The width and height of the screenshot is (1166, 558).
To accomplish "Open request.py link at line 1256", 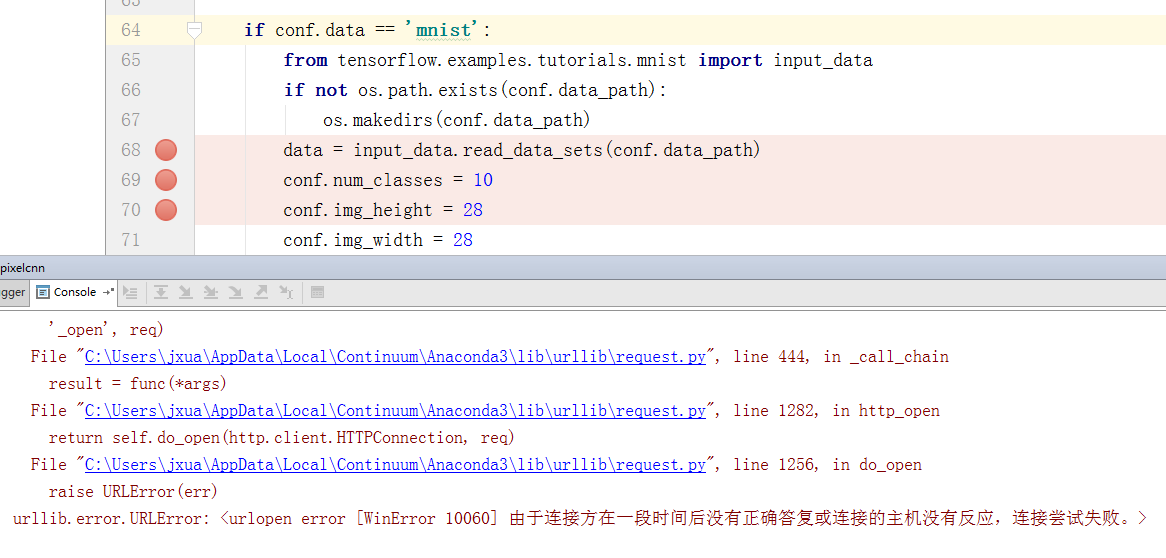I will tap(396, 465).
